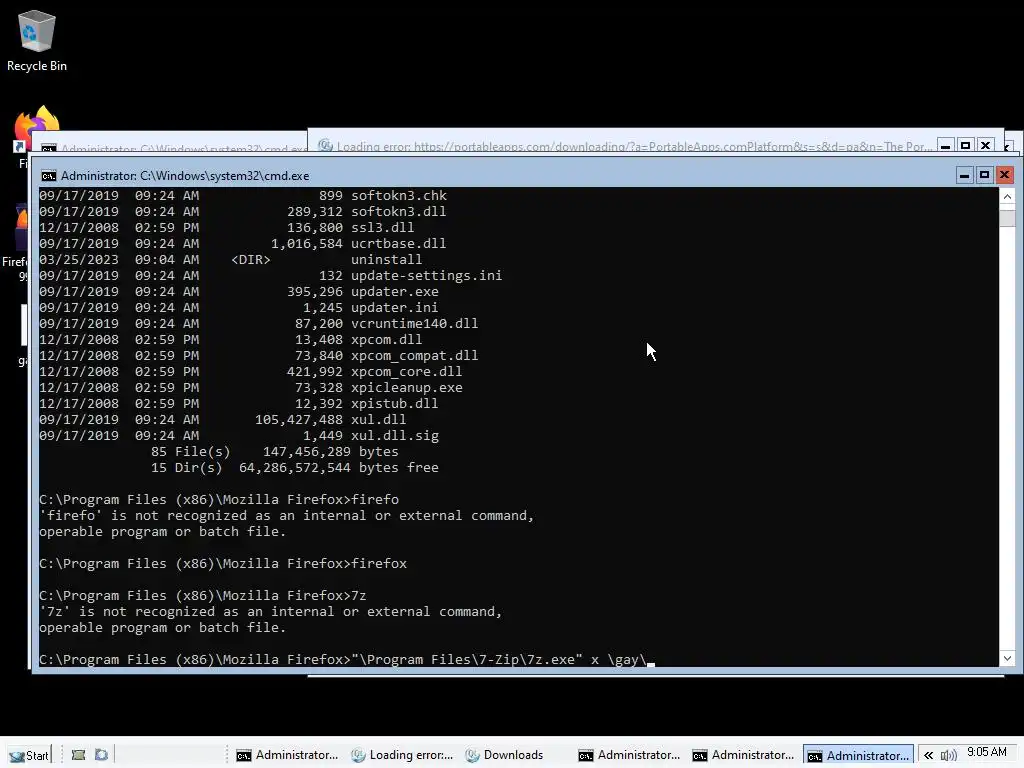The image size is (1024, 768).
Task: Maximize the Loading error browser window
Action: point(965,146)
